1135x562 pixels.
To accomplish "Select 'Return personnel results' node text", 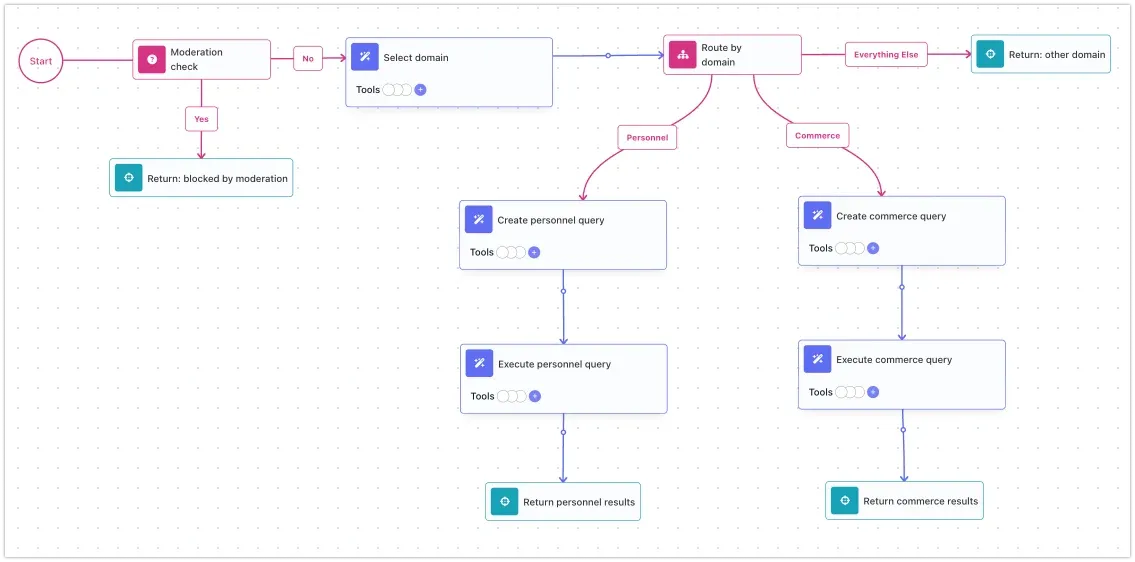I will [x=579, y=502].
